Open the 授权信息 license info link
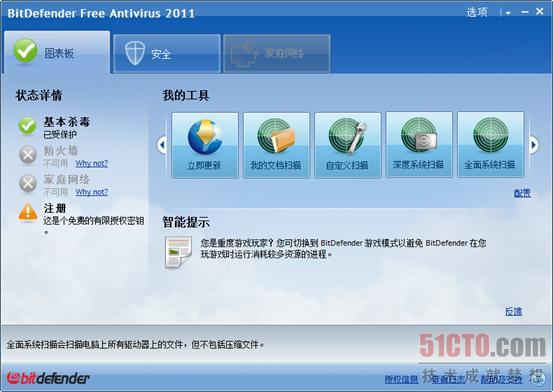The height and width of the screenshot is (392, 553). 401,380
